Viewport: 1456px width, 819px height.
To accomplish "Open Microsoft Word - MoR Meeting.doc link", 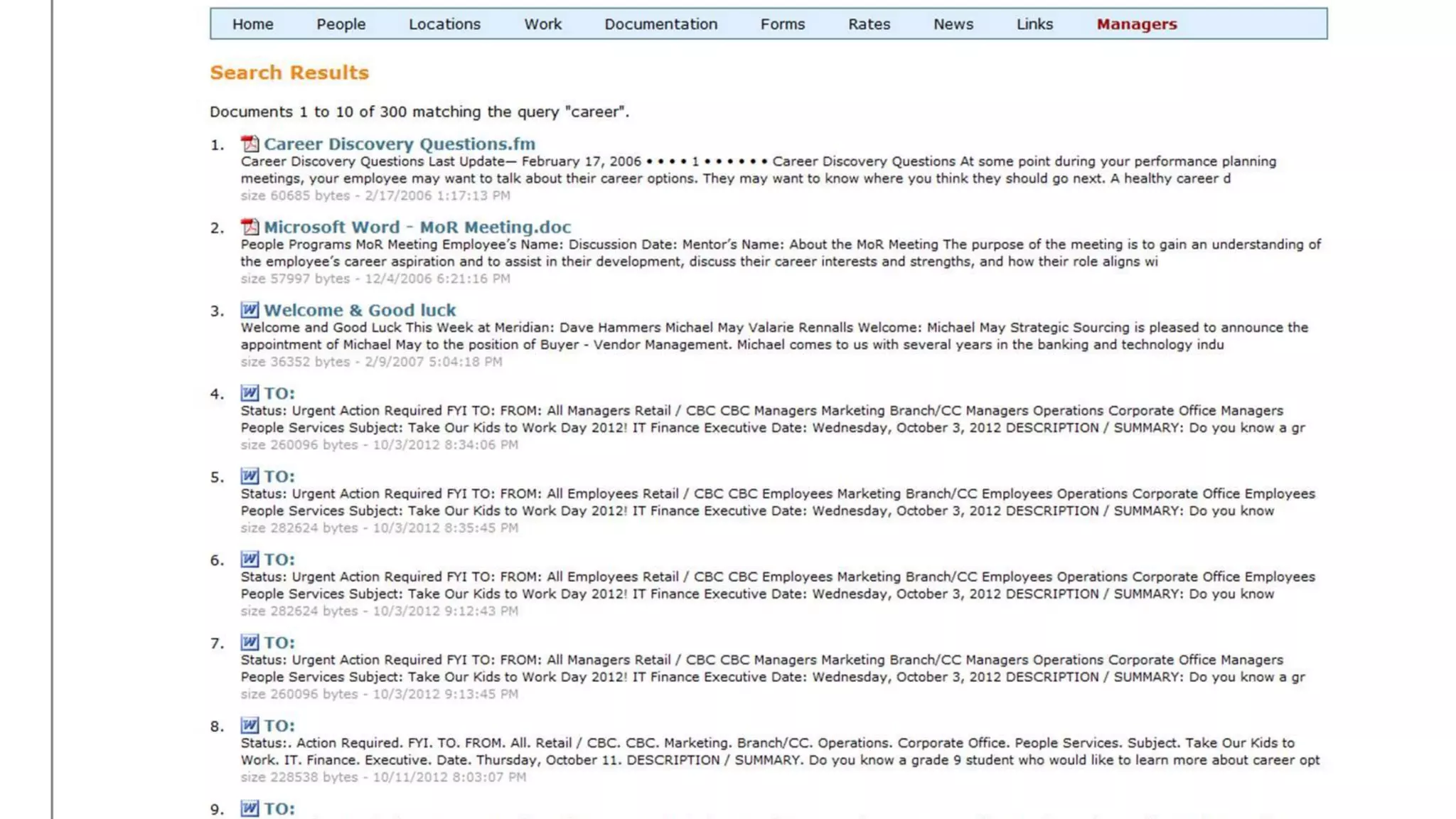I will pos(417,227).
